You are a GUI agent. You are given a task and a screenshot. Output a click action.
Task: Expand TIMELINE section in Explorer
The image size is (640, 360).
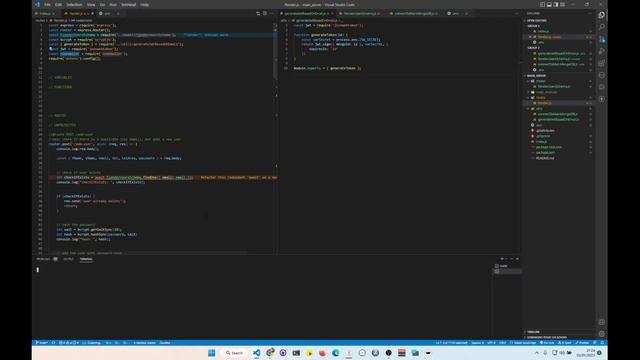click(x=533, y=332)
